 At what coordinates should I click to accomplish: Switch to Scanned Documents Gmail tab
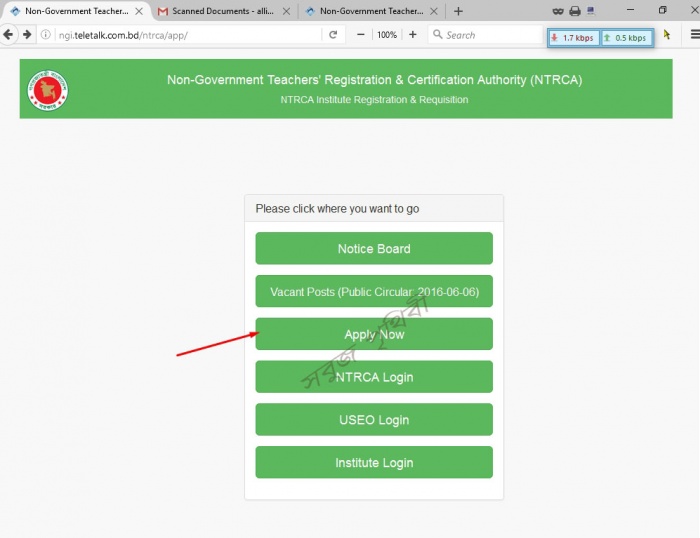(222, 11)
